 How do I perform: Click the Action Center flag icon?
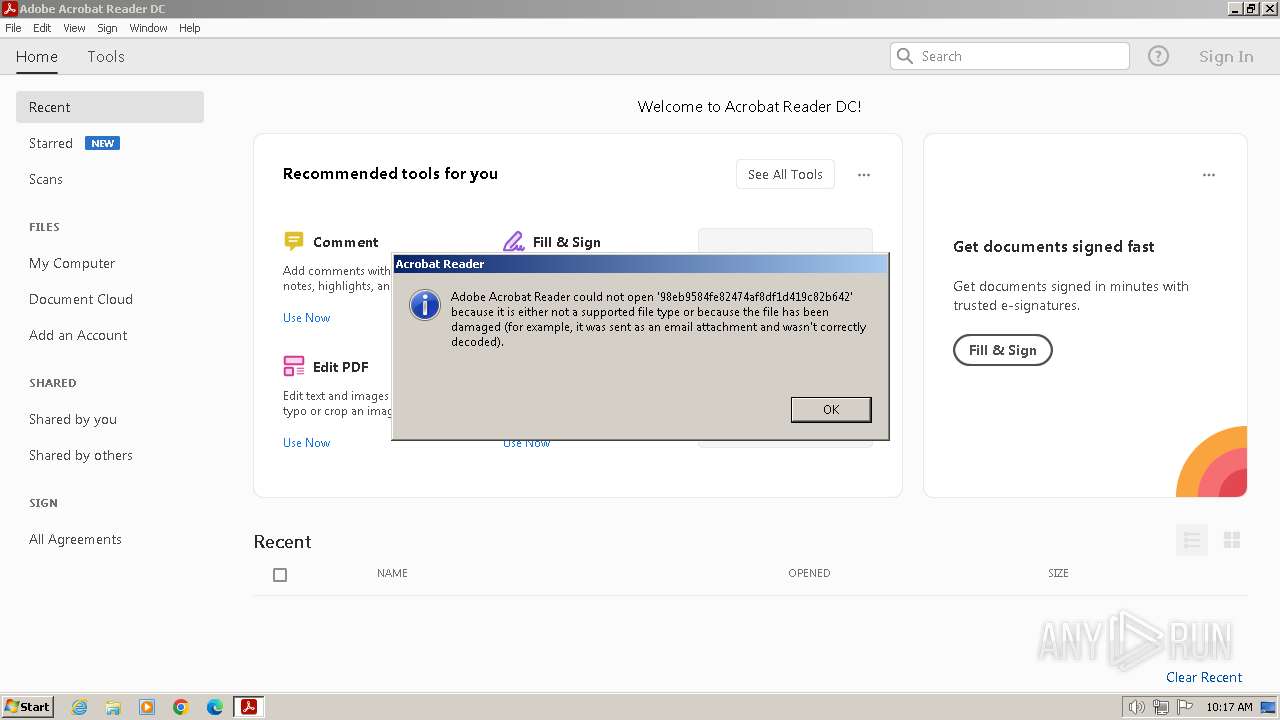tap(1185, 707)
